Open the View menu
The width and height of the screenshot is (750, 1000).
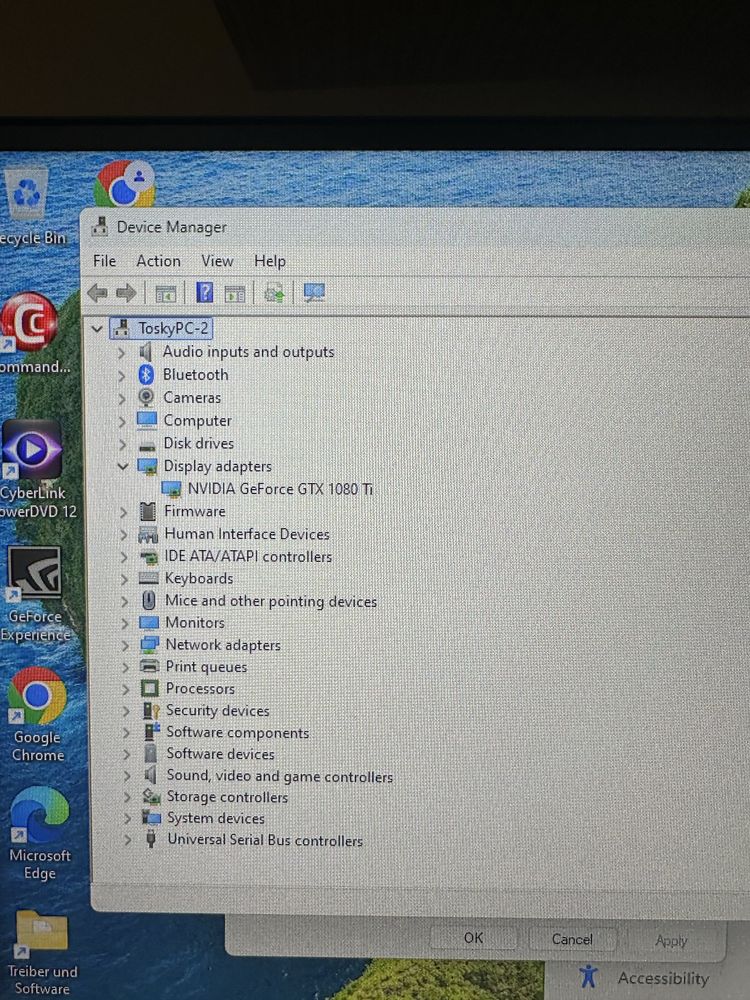tap(217, 261)
